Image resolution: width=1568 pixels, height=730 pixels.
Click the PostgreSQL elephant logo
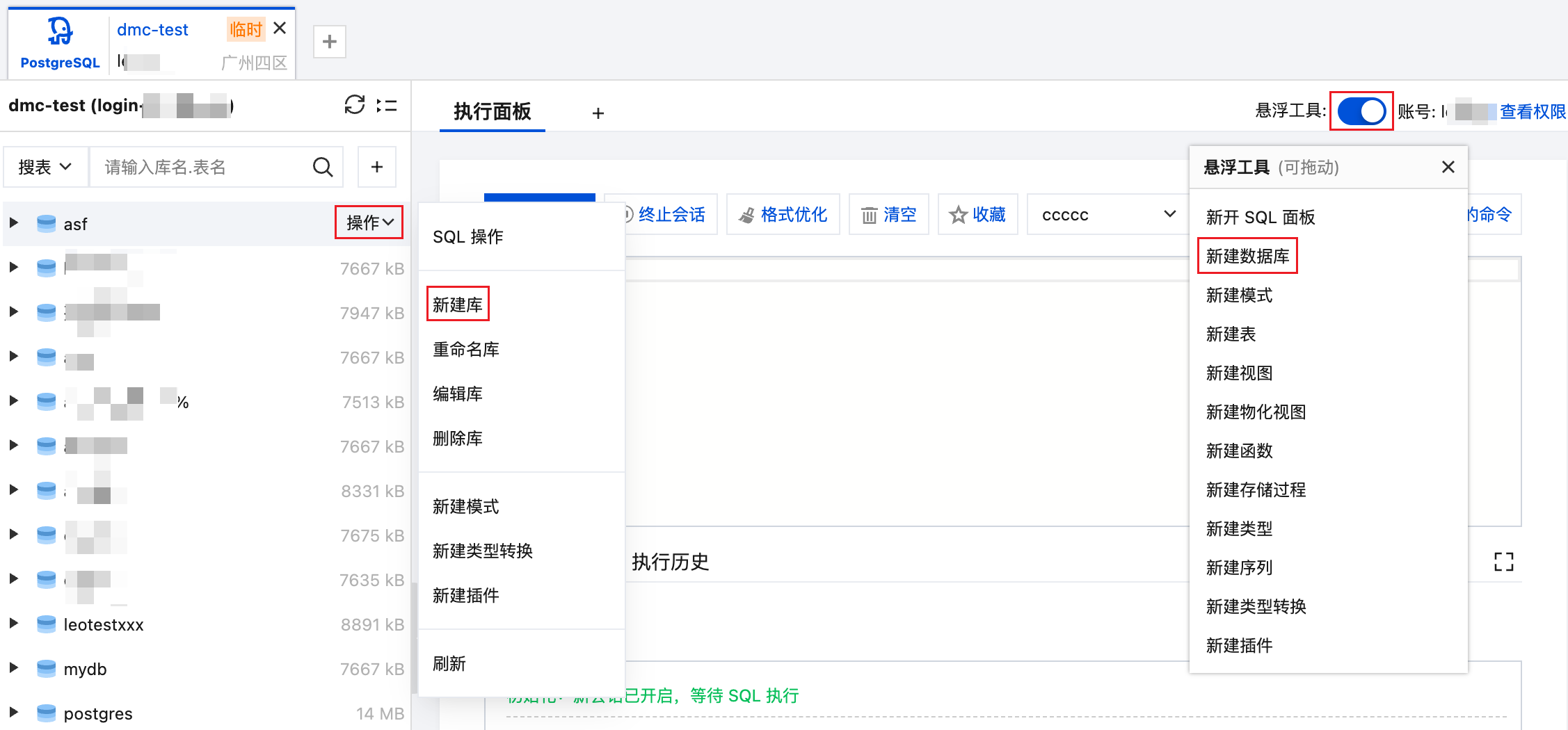click(x=60, y=31)
